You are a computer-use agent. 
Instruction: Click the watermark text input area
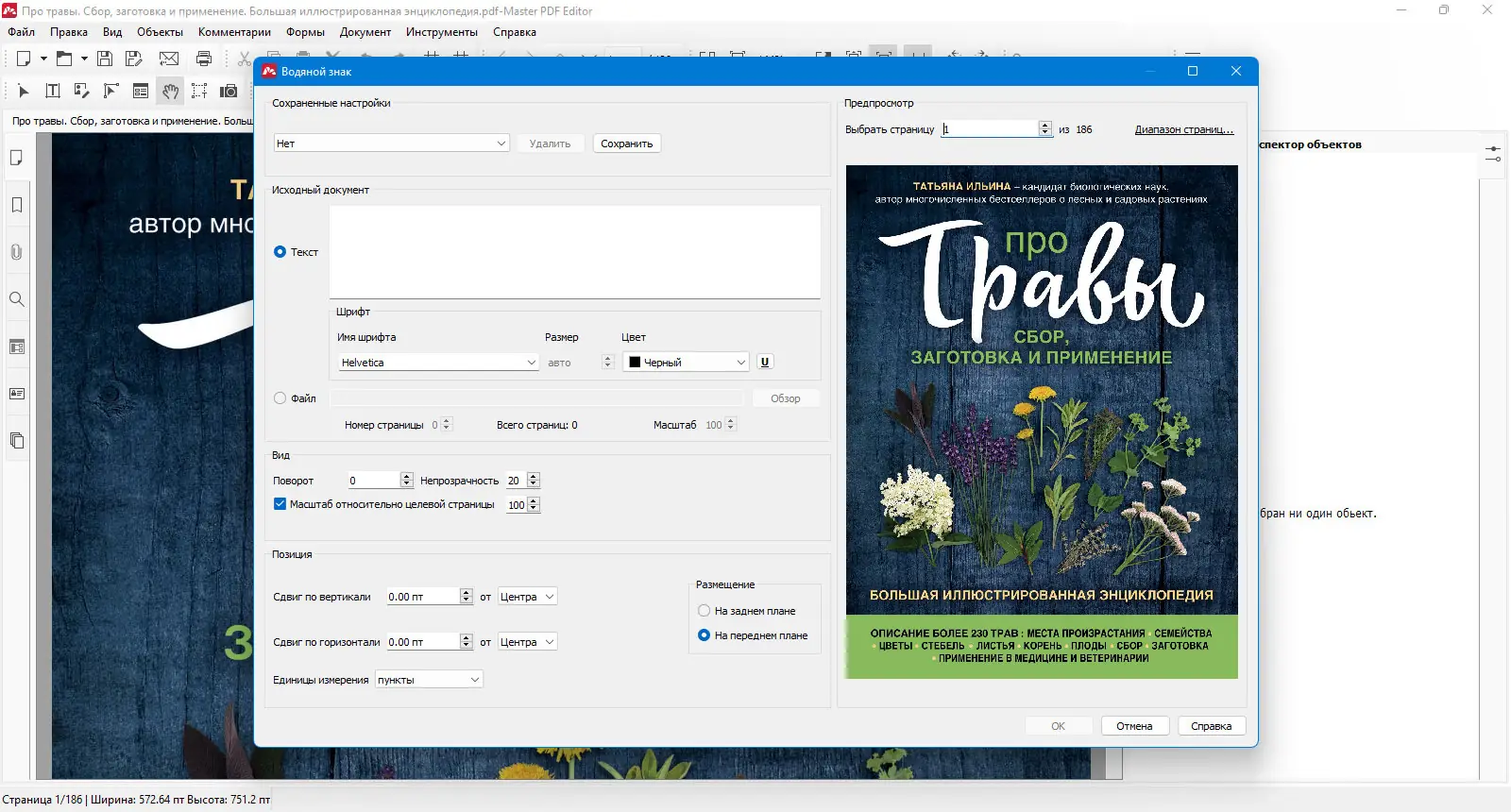[x=575, y=252]
